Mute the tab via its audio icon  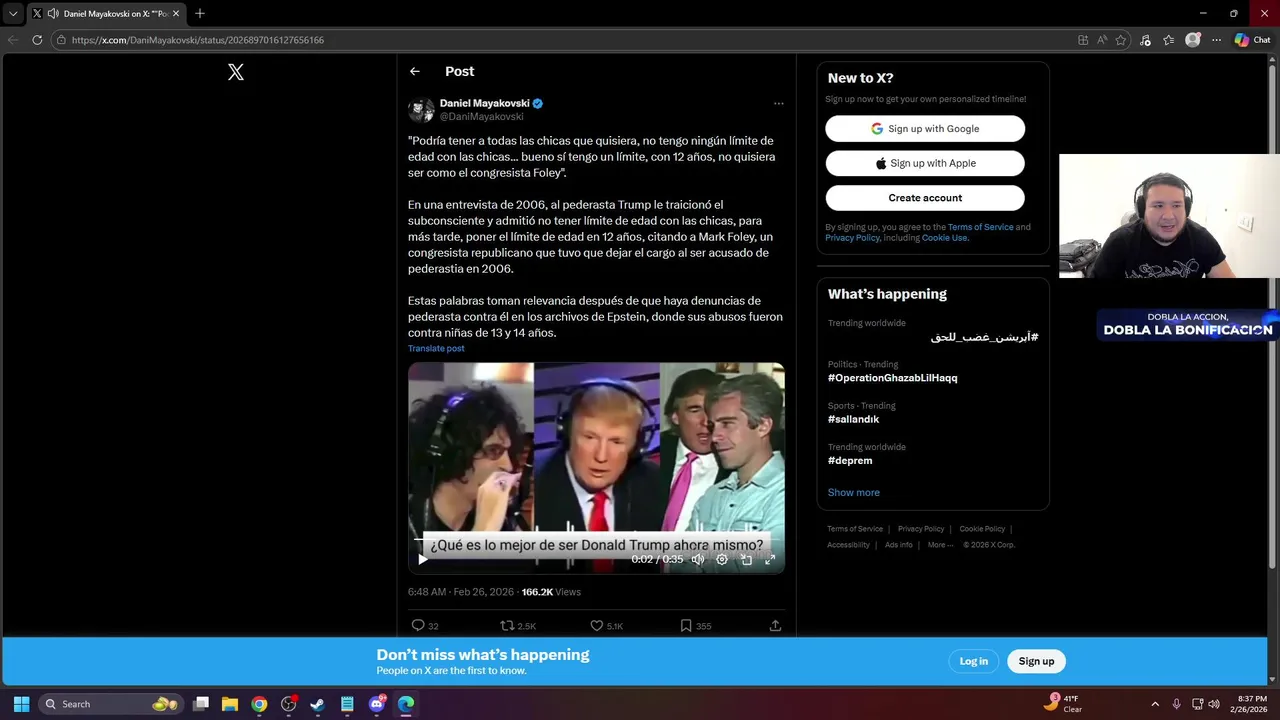pos(52,14)
